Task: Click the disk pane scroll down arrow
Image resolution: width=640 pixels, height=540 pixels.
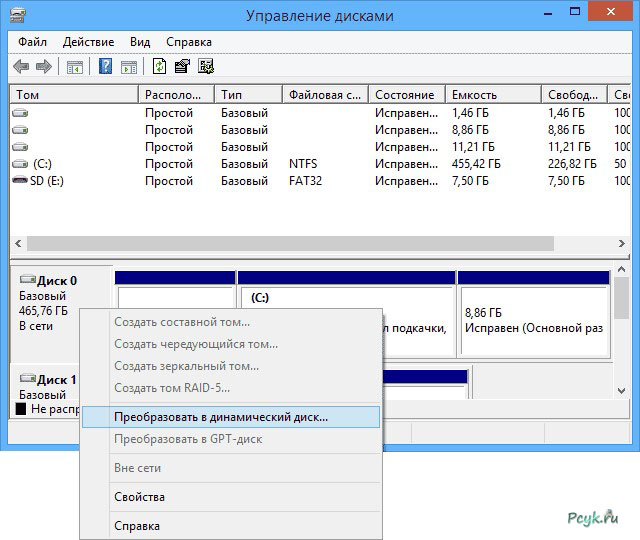Action: pyautogui.click(x=621, y=391)
